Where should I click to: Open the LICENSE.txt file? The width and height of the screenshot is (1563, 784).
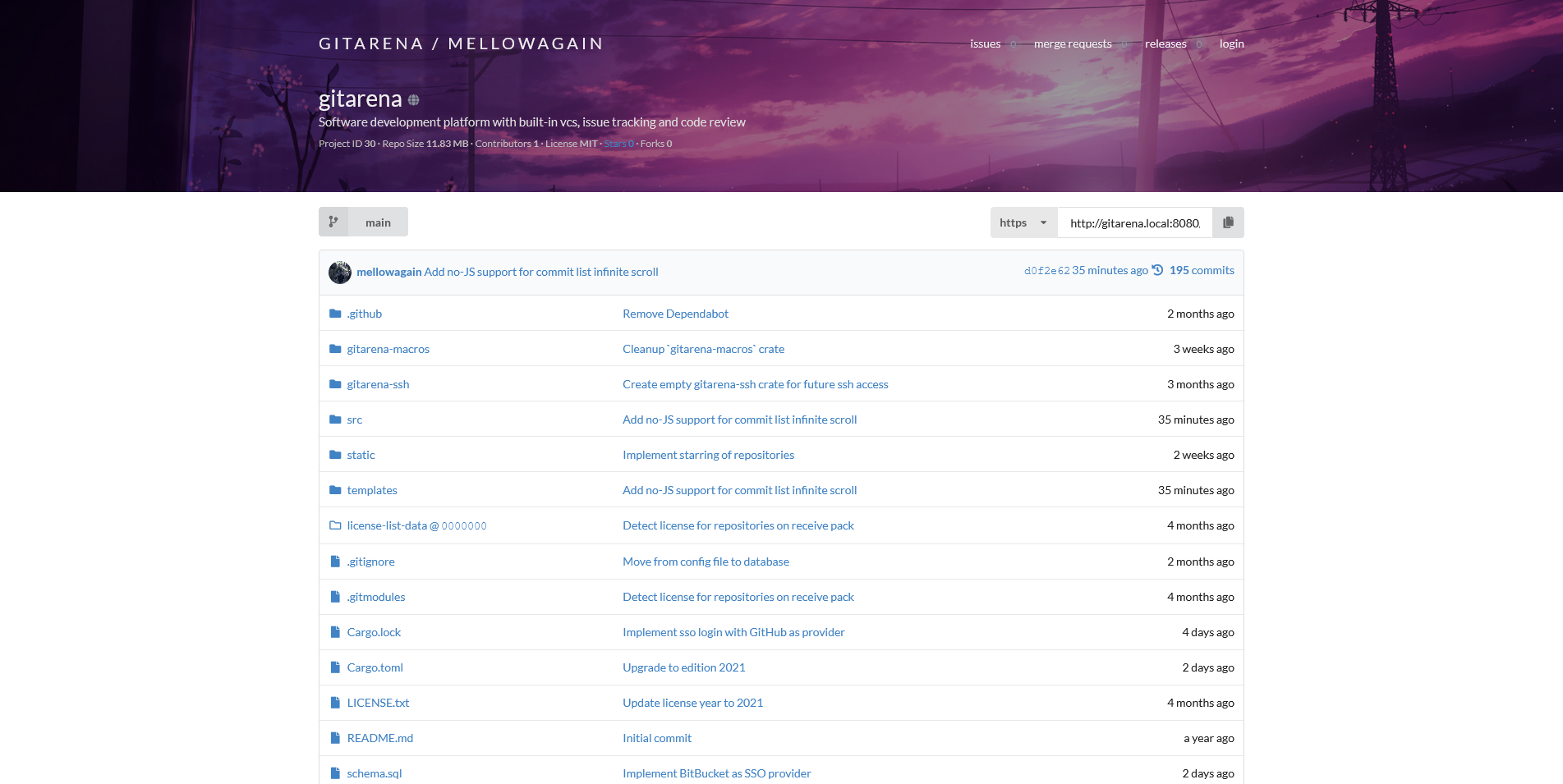[378, 703]
